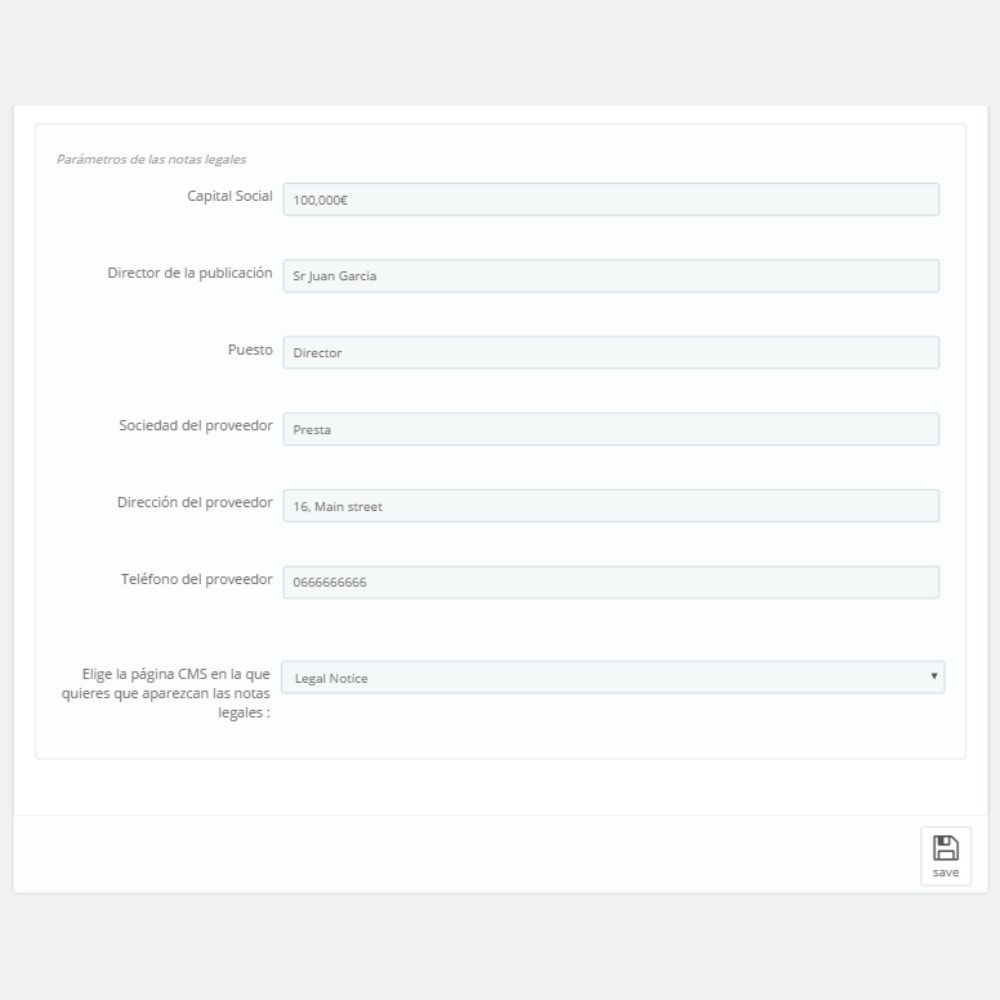The width and height of the screenshot is (1000, 1000).
Task: Click the Teléfono del proveedor number field
Action: point(611,582)
